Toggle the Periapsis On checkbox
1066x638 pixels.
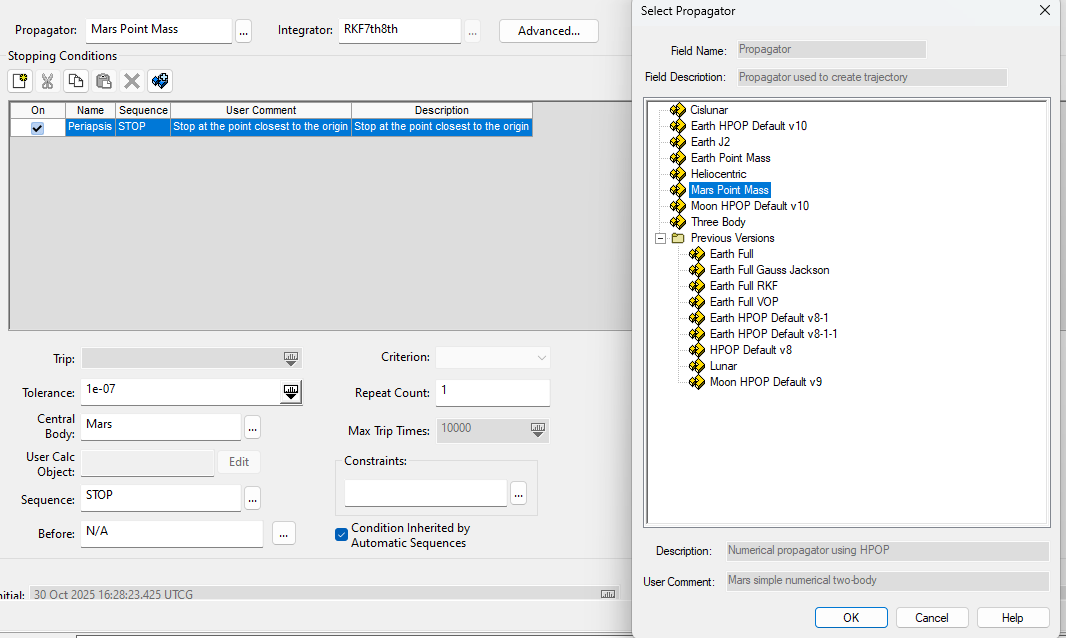[37, 128]
